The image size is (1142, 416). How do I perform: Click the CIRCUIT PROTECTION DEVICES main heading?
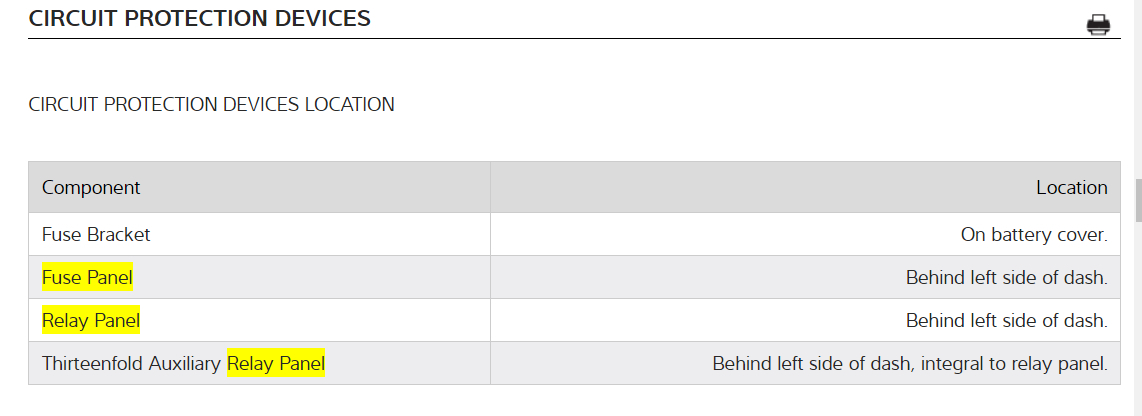[200, 18]
